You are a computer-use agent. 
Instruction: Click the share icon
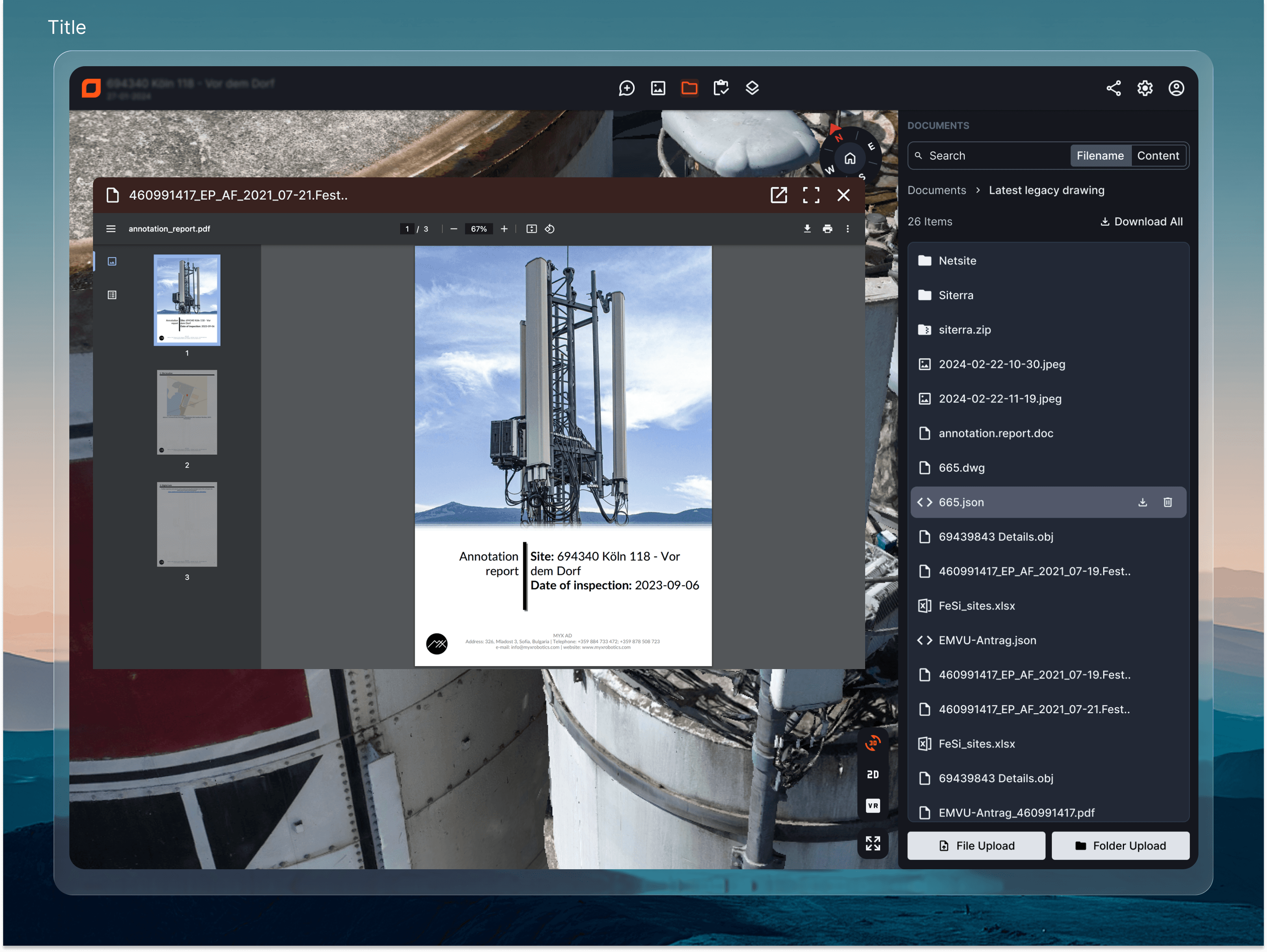point(1113,88)
